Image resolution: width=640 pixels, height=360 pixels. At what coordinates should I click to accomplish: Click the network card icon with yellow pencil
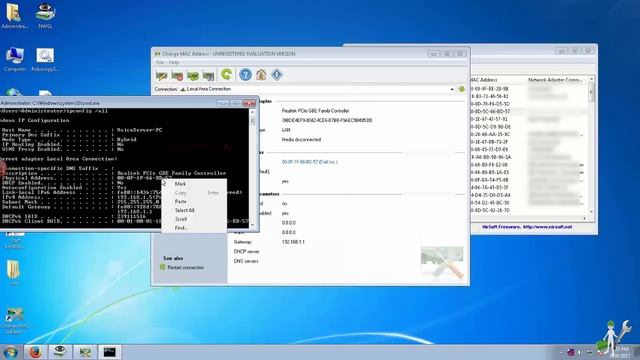point(162,76)
